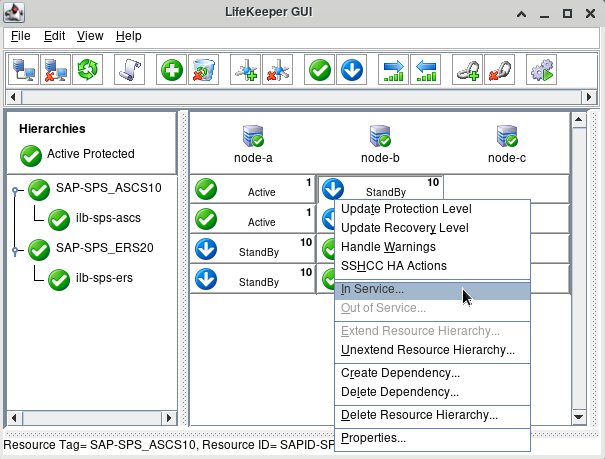This screenshot has height=459, width=605.
Task: Click the Delete Dependency chain toolbar icon
Action: [499, 70]
